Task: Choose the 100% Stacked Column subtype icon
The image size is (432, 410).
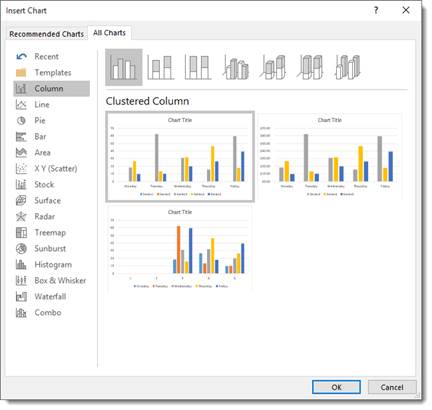Action: tap(198, 67)
